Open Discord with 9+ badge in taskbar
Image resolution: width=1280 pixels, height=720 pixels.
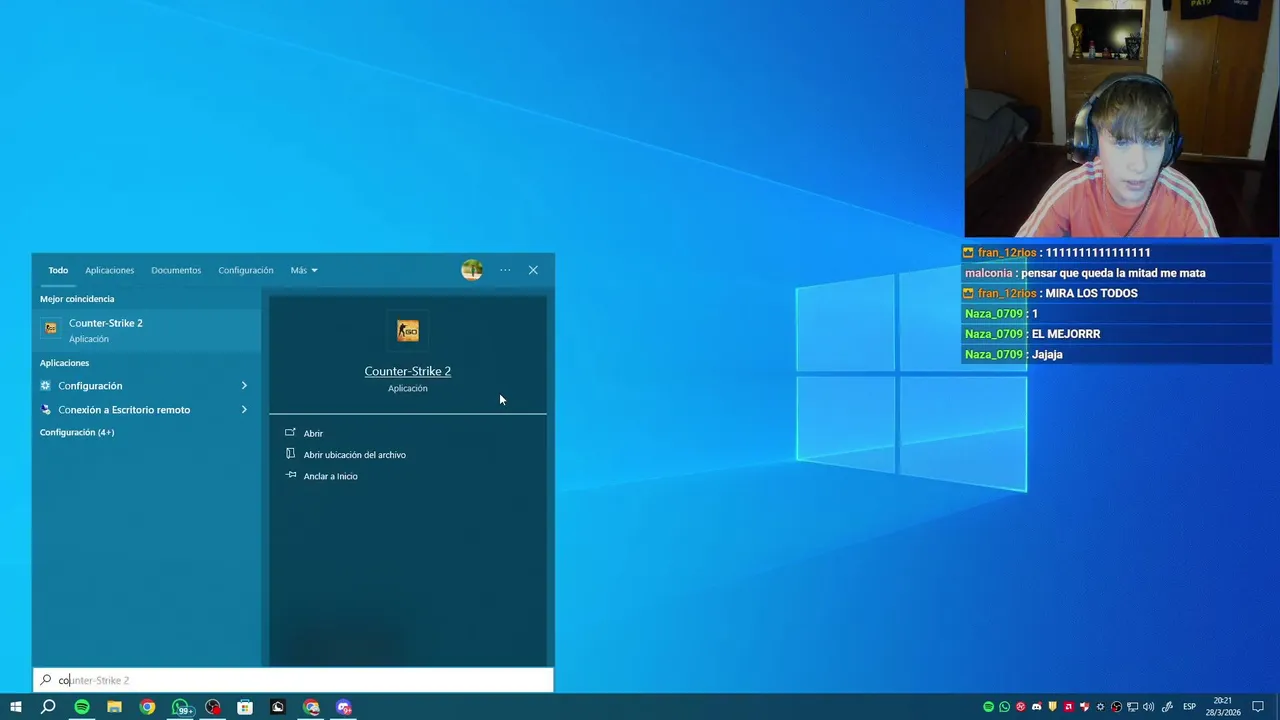[x=344, y=707]
